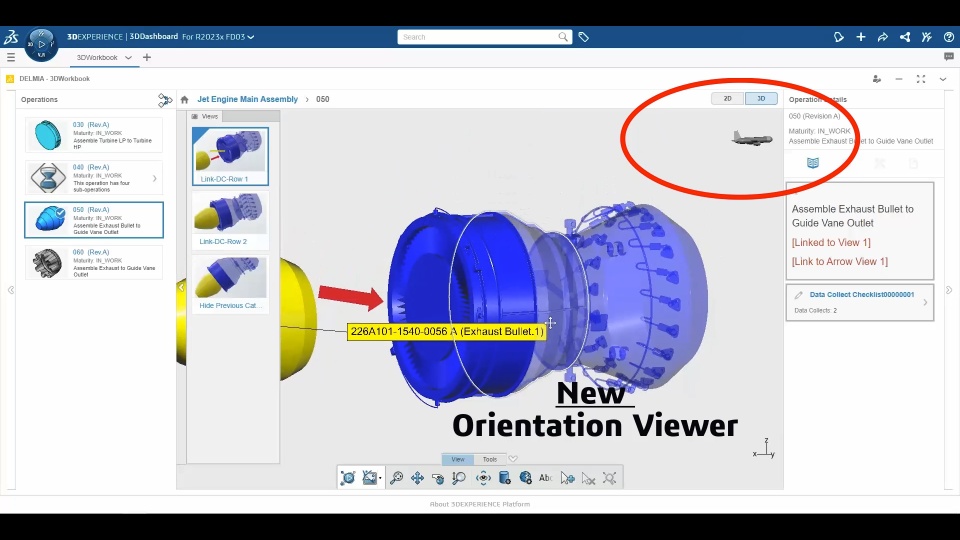
Task: Select operation 040 (Rev.A)
Action: tap(94, 178)
